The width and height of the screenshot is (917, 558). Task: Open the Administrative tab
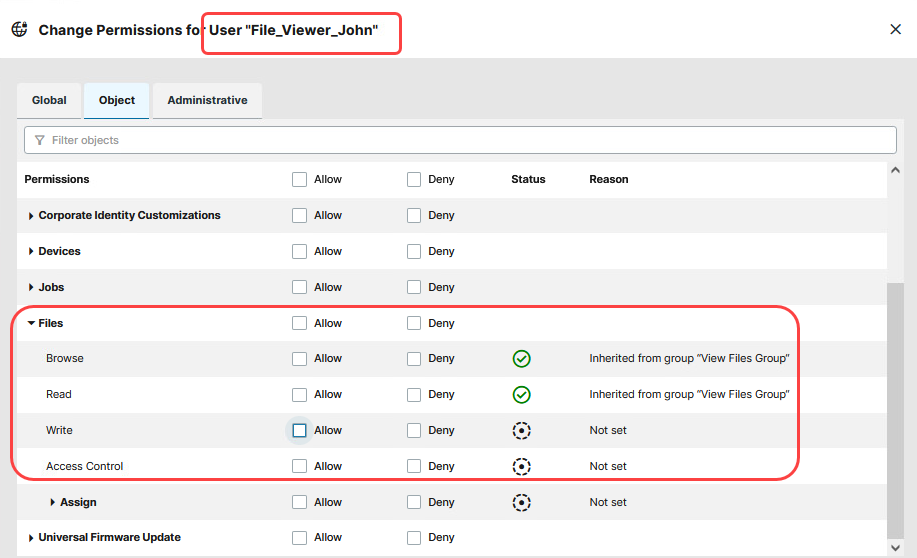(207, 101)
